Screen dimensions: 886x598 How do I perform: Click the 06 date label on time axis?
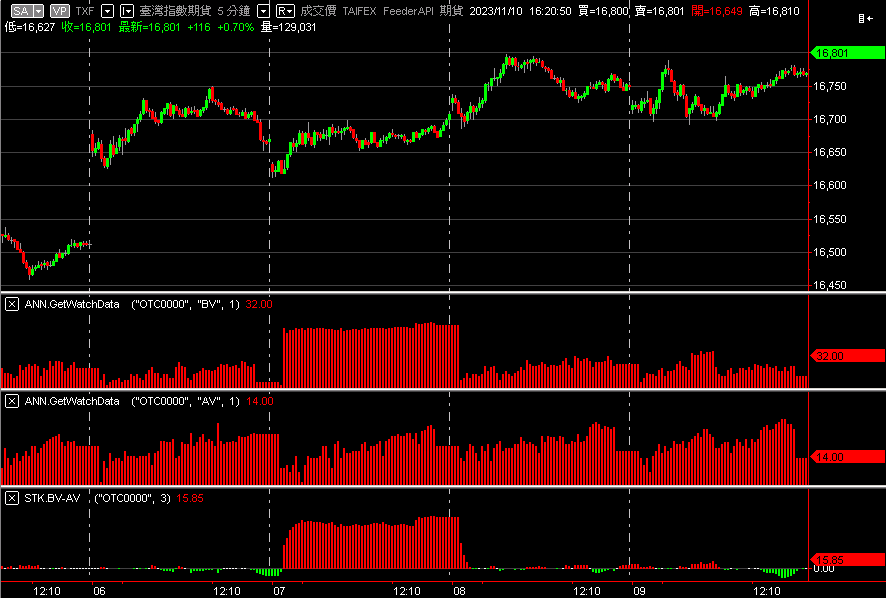pyautogui.click(x=99, y=591)
